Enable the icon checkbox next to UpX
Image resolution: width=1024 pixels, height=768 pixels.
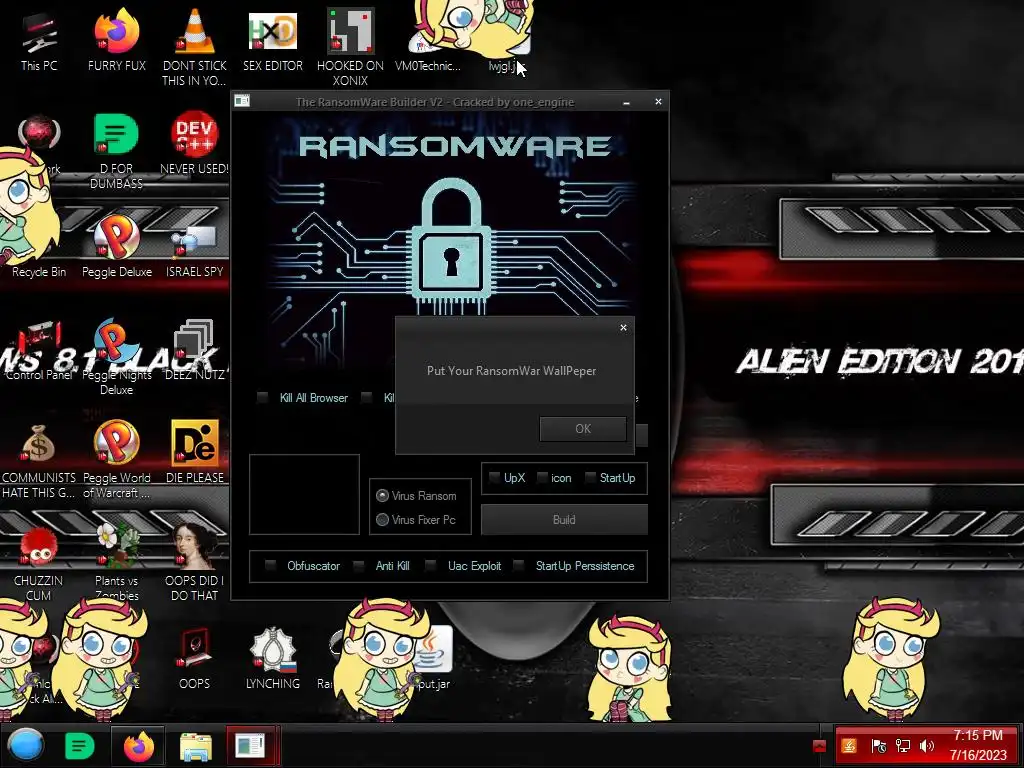coord(542,478)
